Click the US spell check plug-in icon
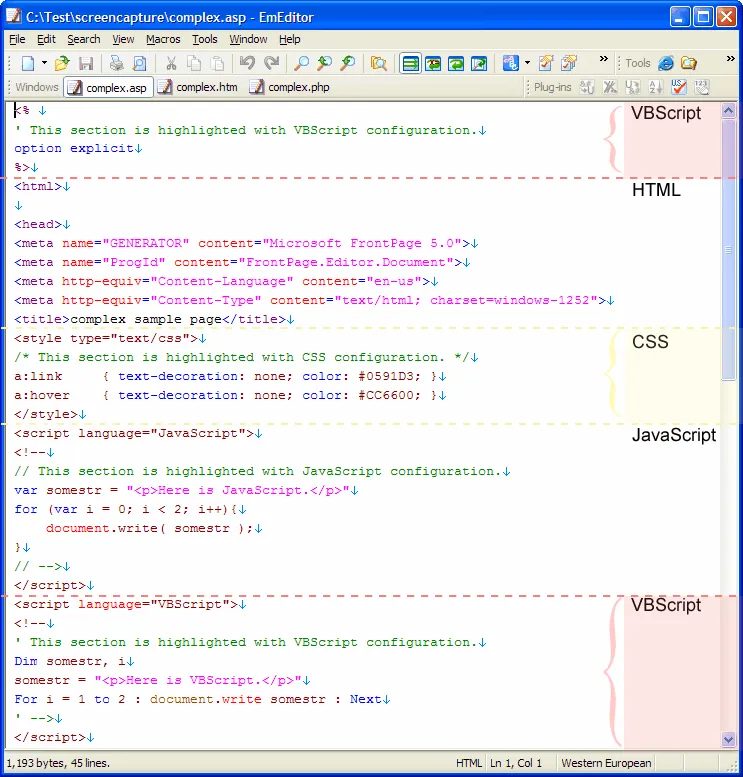 click(x=679, y=87)
